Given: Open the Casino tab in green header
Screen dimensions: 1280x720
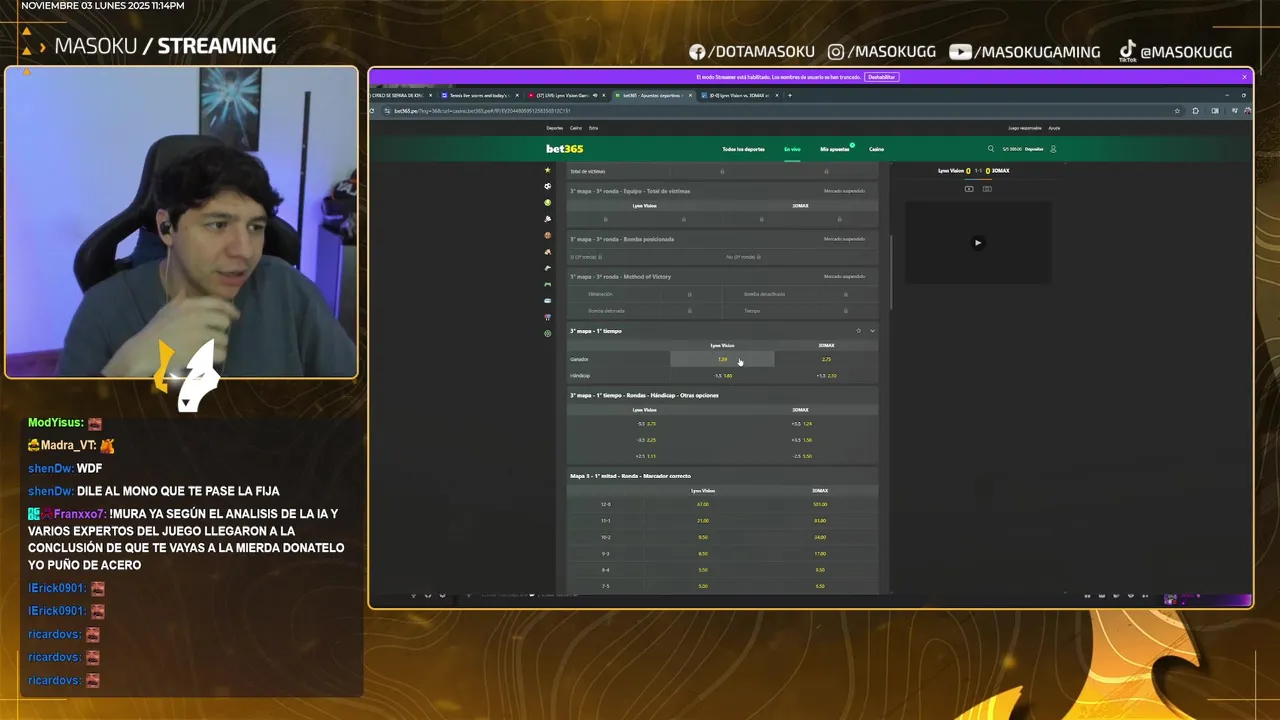Looking at the screenshot, I should pos(876,149).
